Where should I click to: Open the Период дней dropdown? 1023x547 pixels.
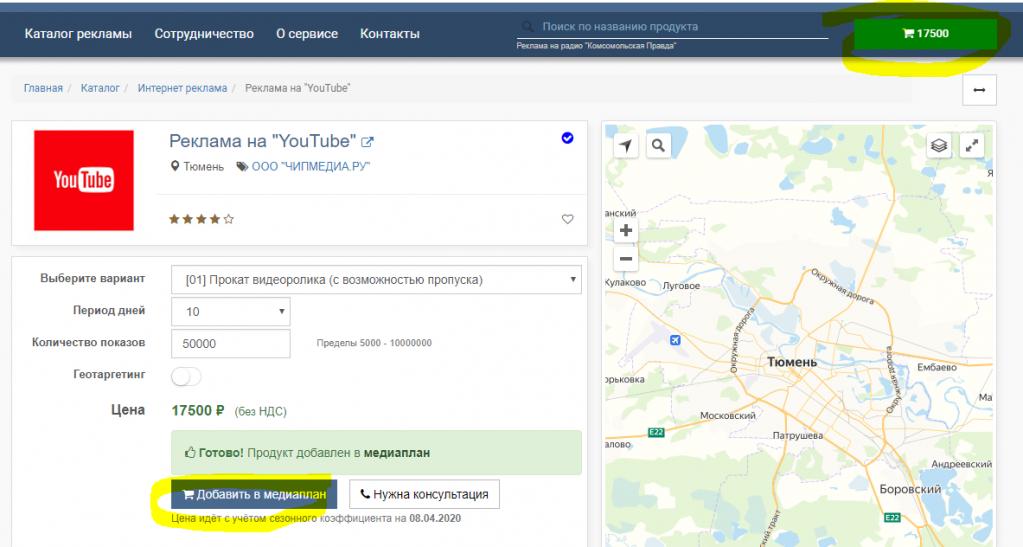click(231, 312)
